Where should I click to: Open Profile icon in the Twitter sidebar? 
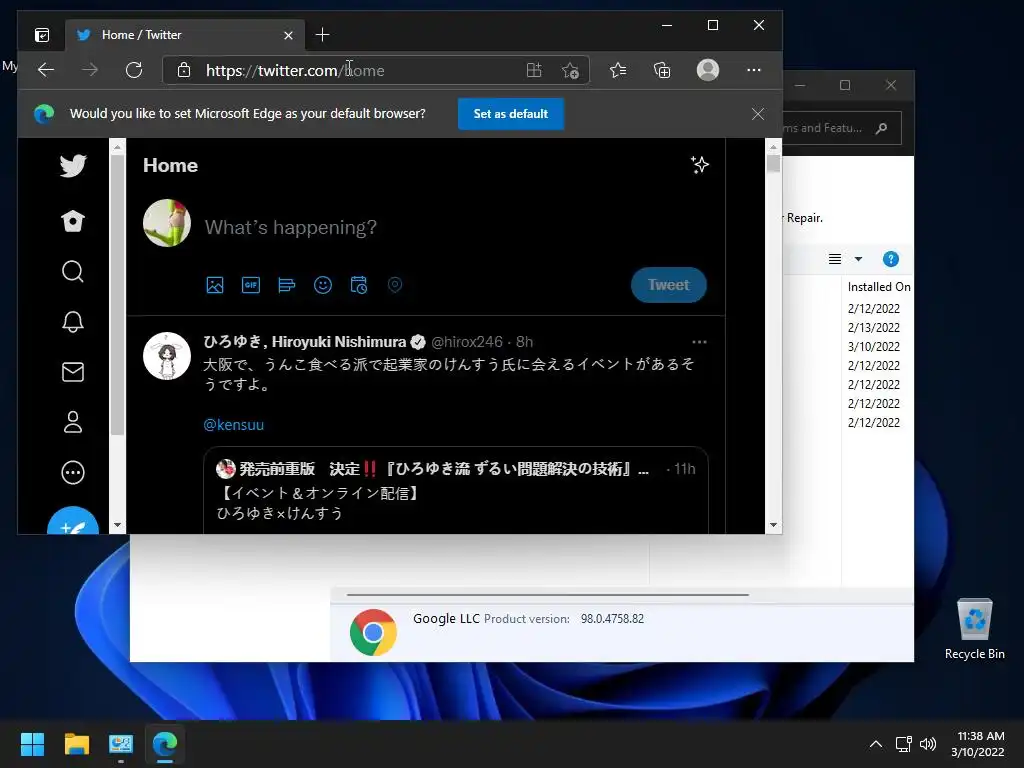point(72,422)
